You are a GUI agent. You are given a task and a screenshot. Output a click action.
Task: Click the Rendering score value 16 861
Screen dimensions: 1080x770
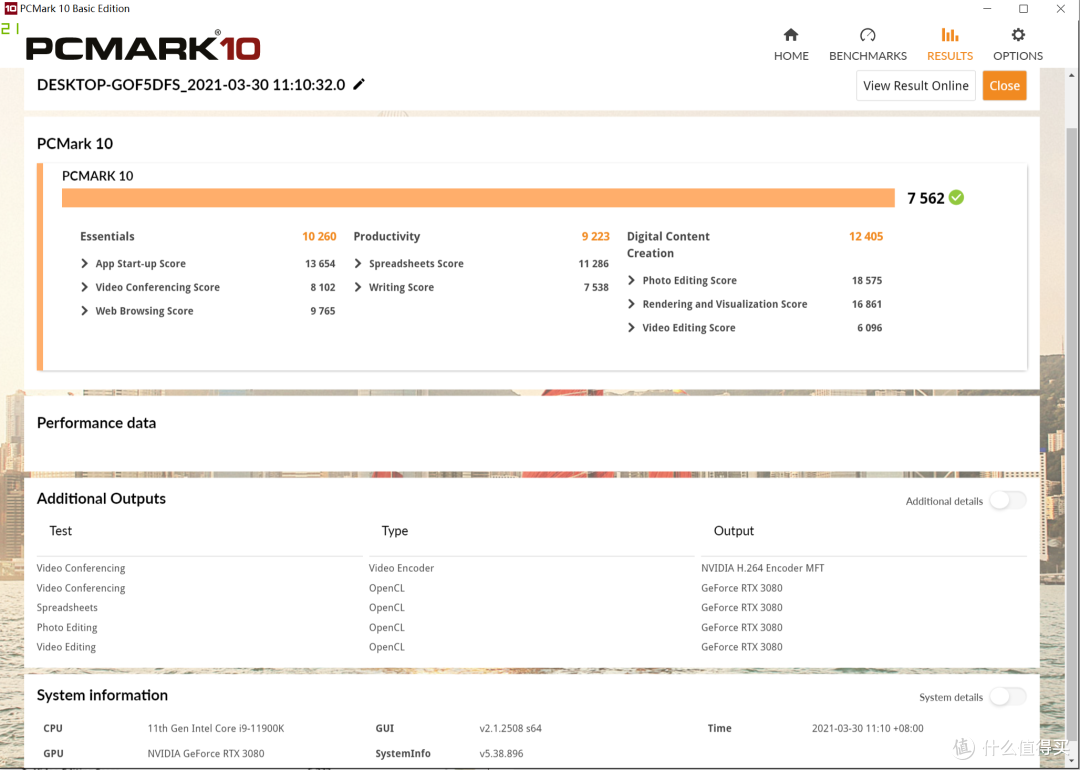[x=867, y=304]
